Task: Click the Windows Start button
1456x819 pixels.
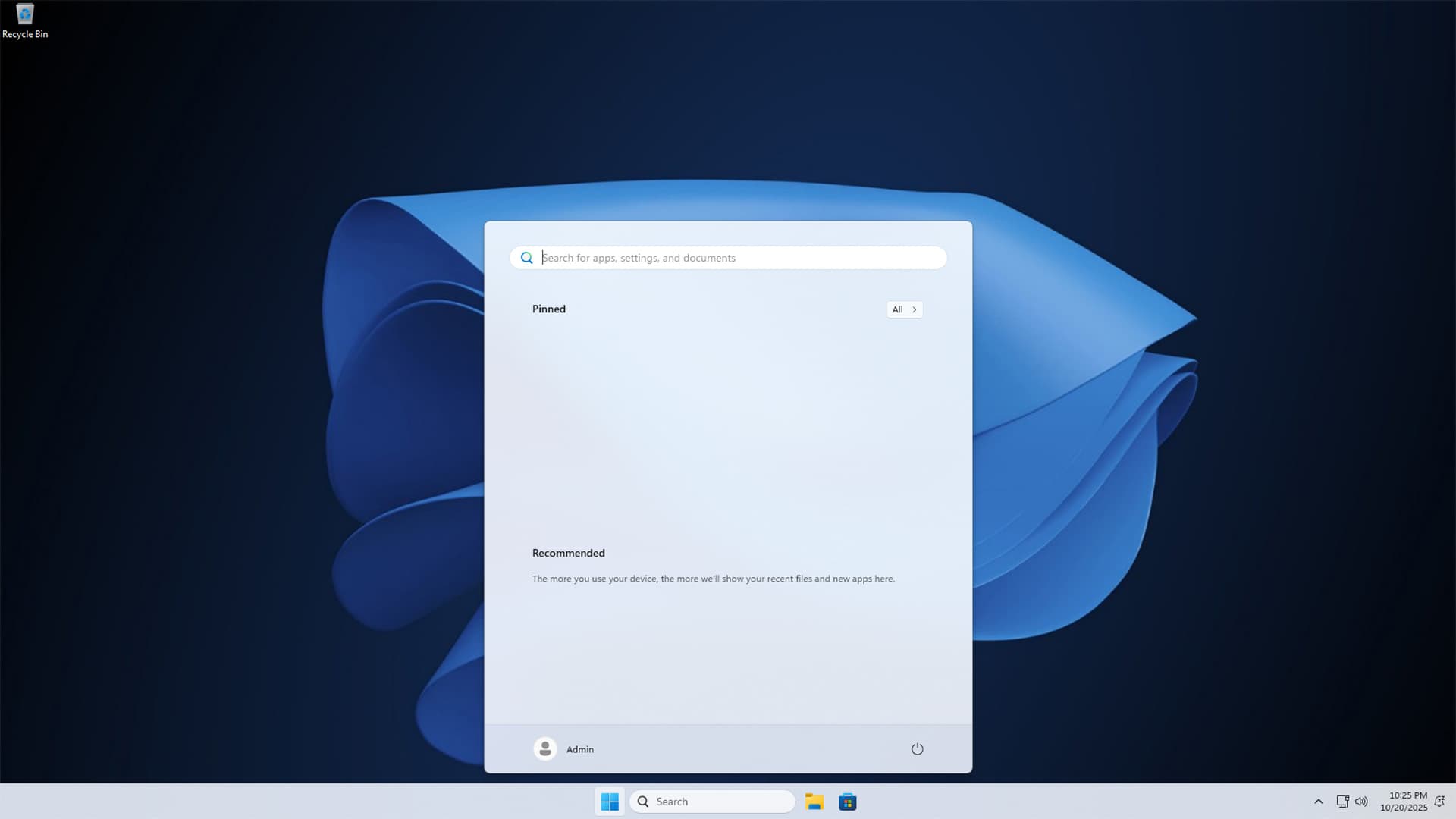Action: [x=610, y=802]
